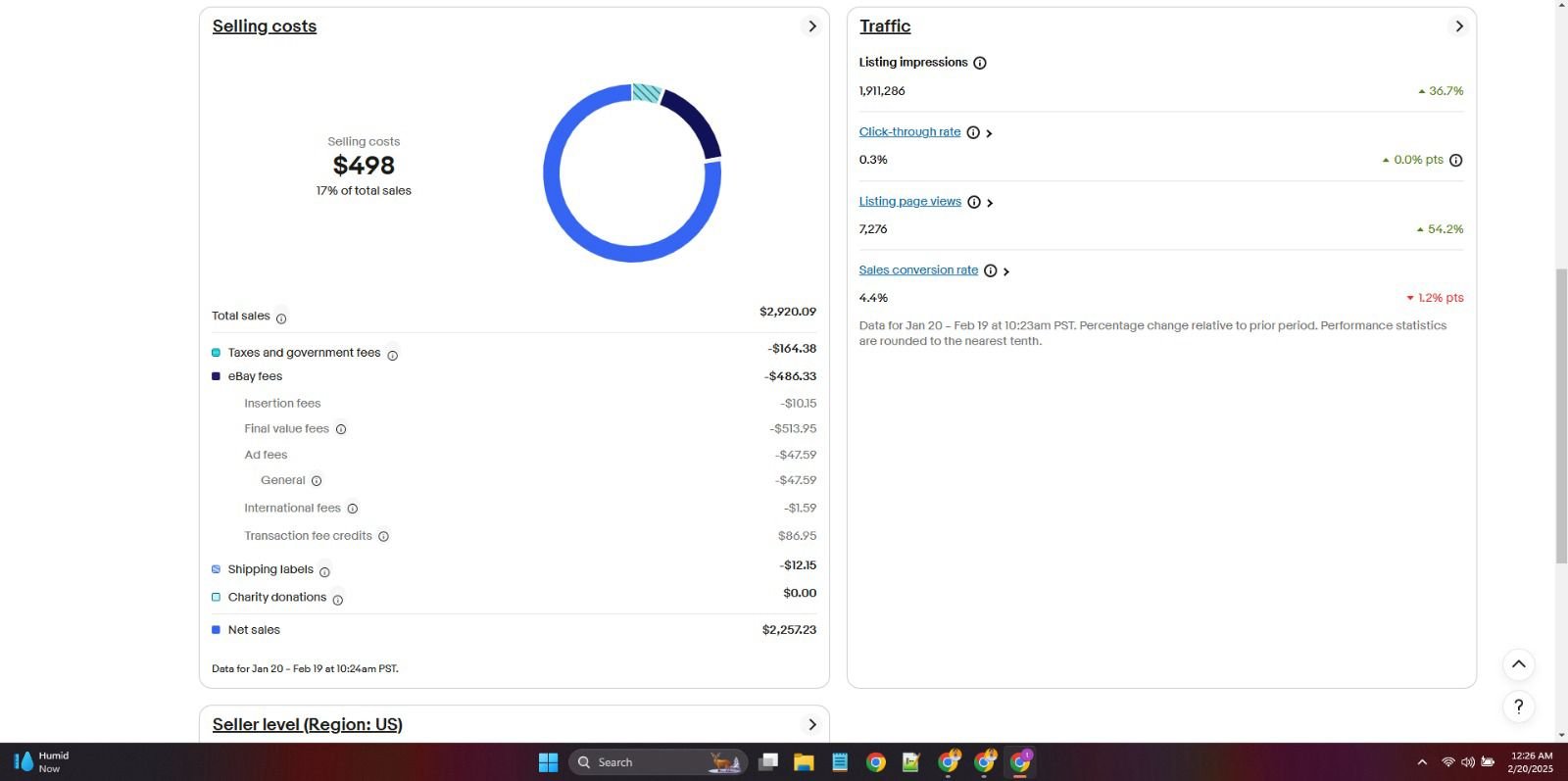Click the Net sales blue swatch
The height and width of the screenshot is (781, 1568).
click(216, 630)
